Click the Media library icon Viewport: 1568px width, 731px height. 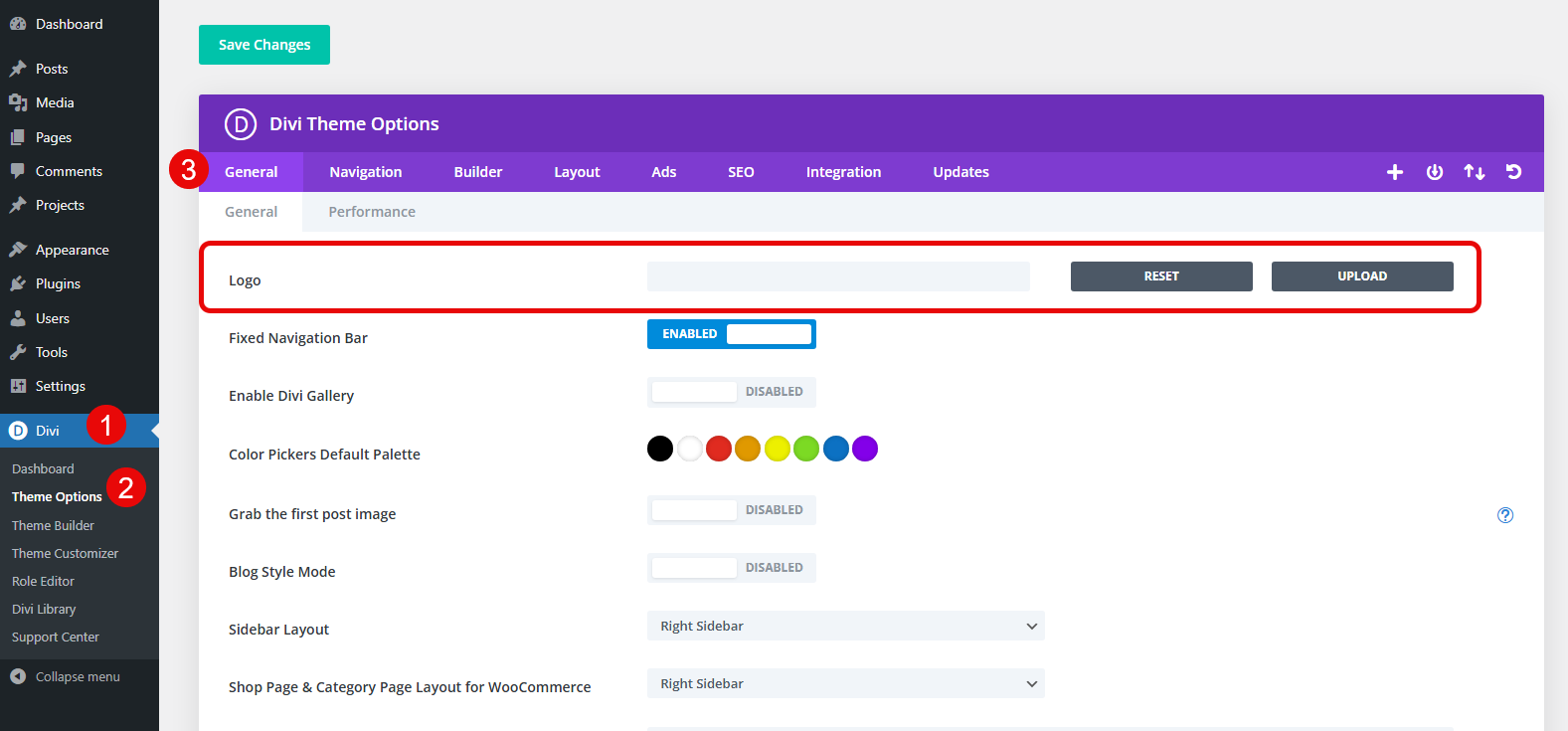pyautogui.click(x=18, y=102)
